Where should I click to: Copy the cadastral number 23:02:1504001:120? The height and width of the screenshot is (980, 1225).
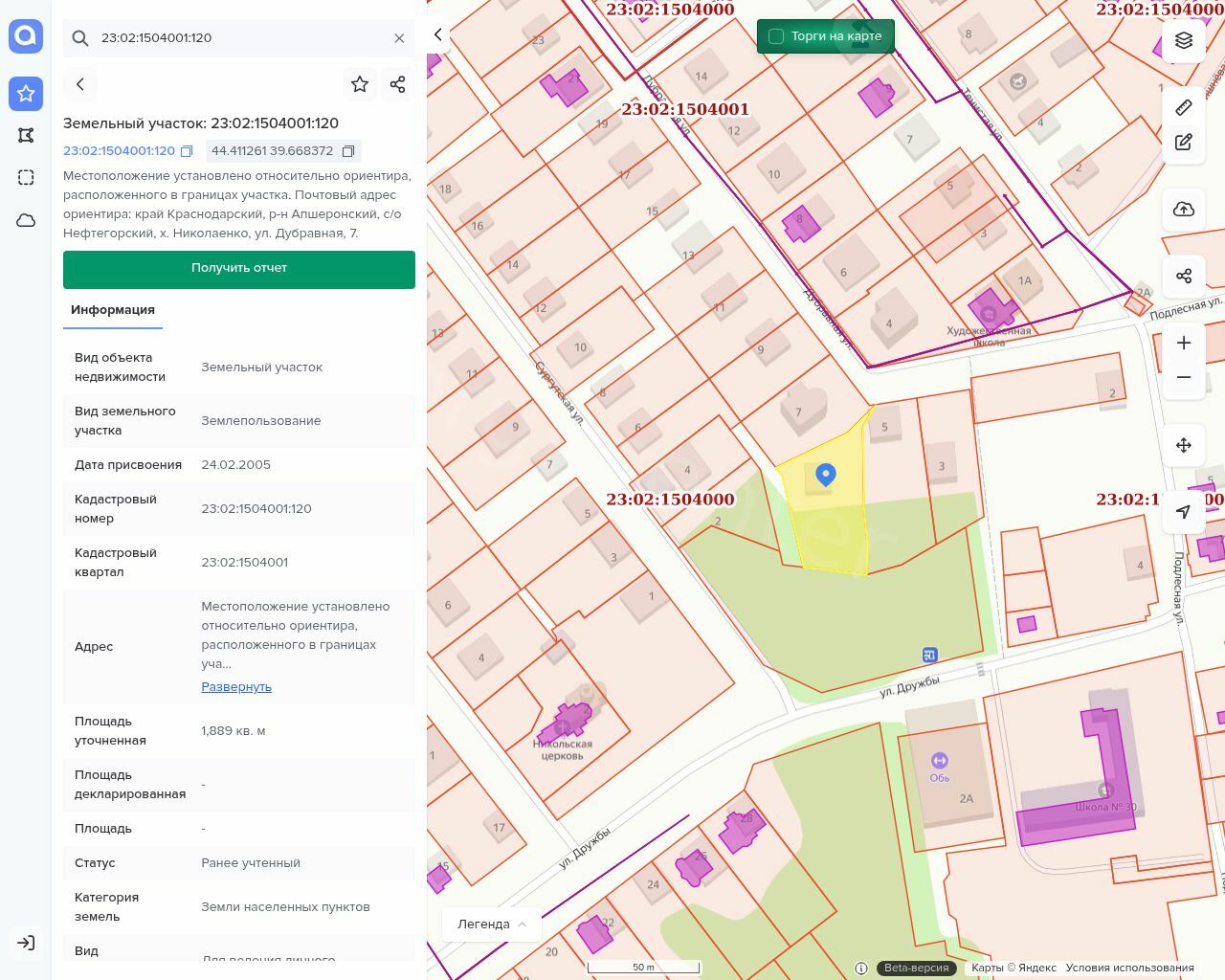point(187,151)
